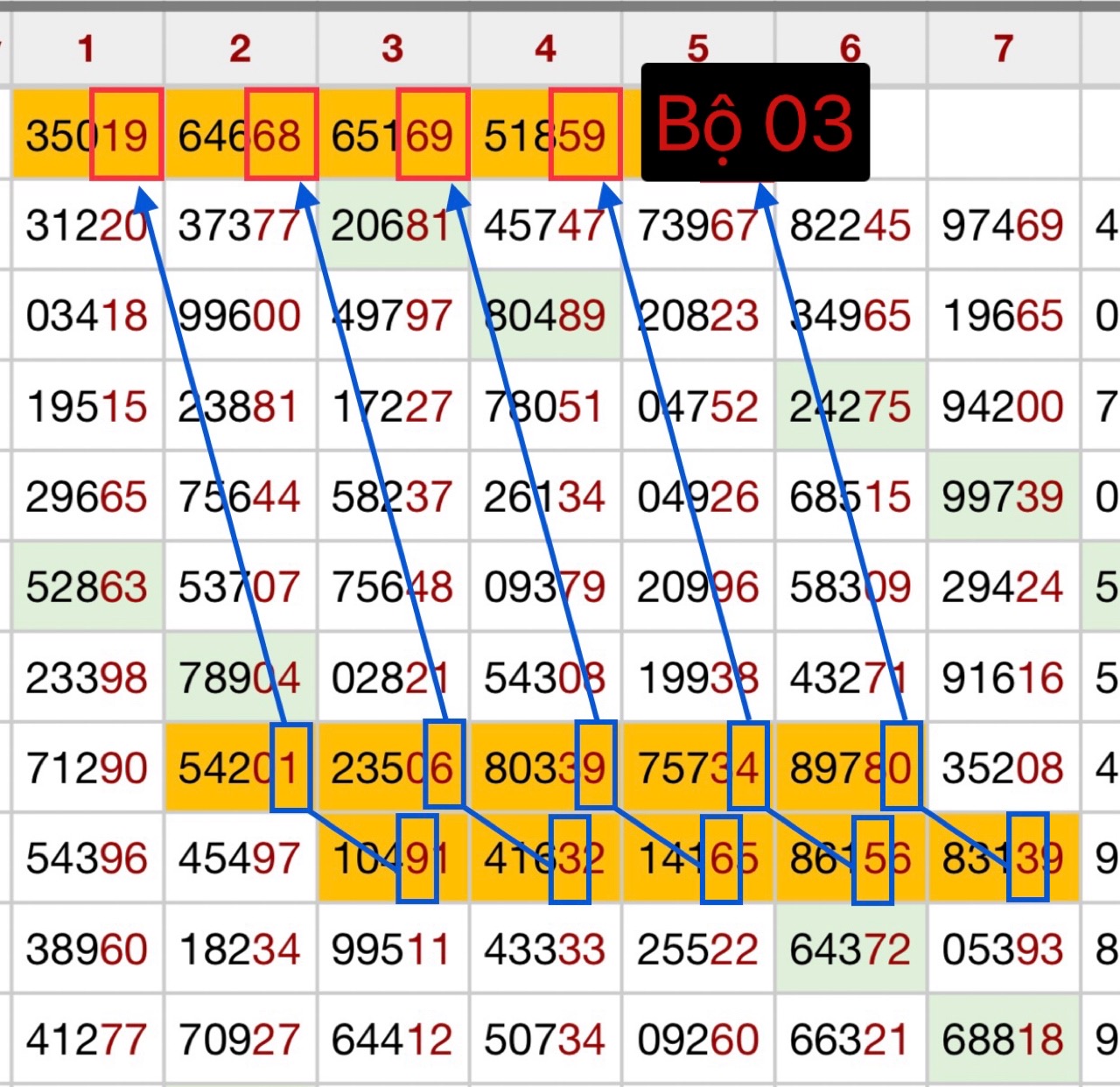Click cell with value 04752
This screenshot has width=1120, height=1087.
[698, 406]
